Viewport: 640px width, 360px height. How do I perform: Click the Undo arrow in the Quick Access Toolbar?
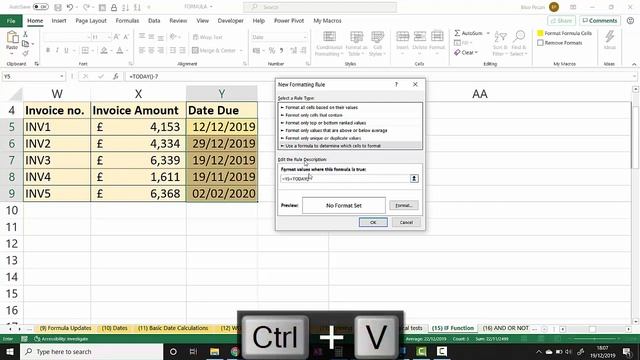(x=70, y=7)
